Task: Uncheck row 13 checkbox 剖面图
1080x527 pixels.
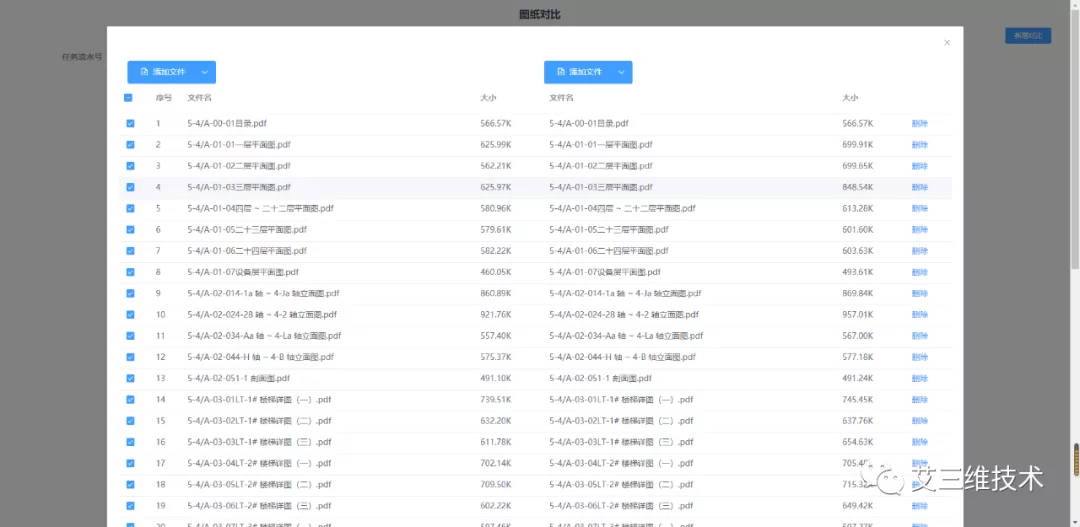Action: coord(130,378)
